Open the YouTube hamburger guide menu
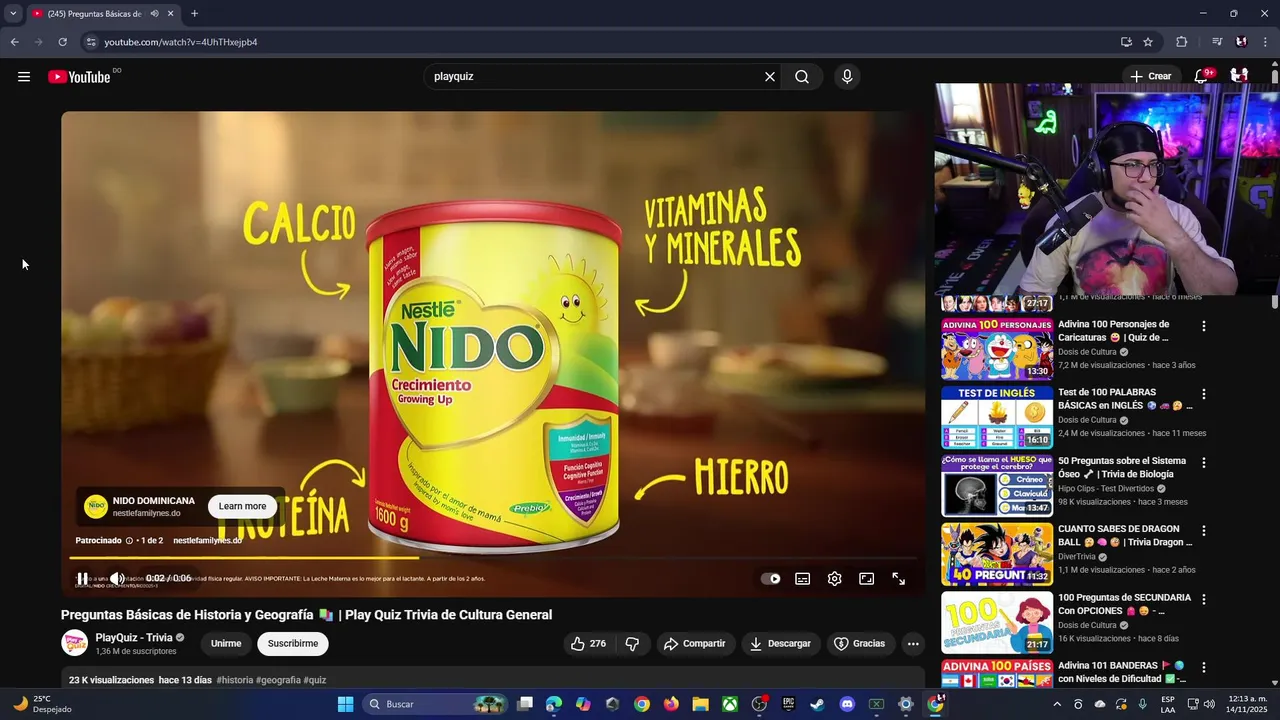Viewport: 1280px width, 720px height. coord(24,77)
